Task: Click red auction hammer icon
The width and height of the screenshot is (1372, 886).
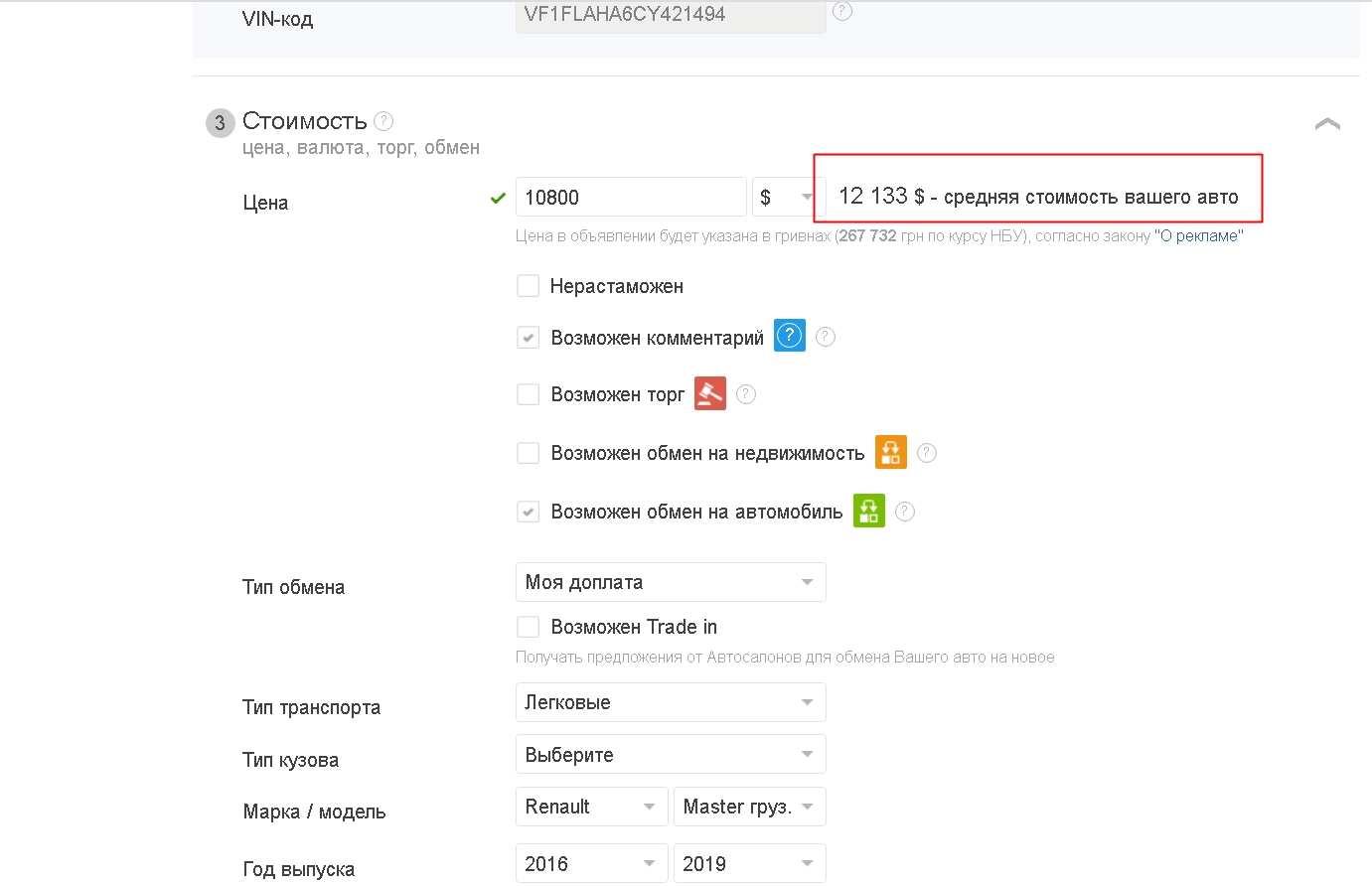Action: coord(710,393)
